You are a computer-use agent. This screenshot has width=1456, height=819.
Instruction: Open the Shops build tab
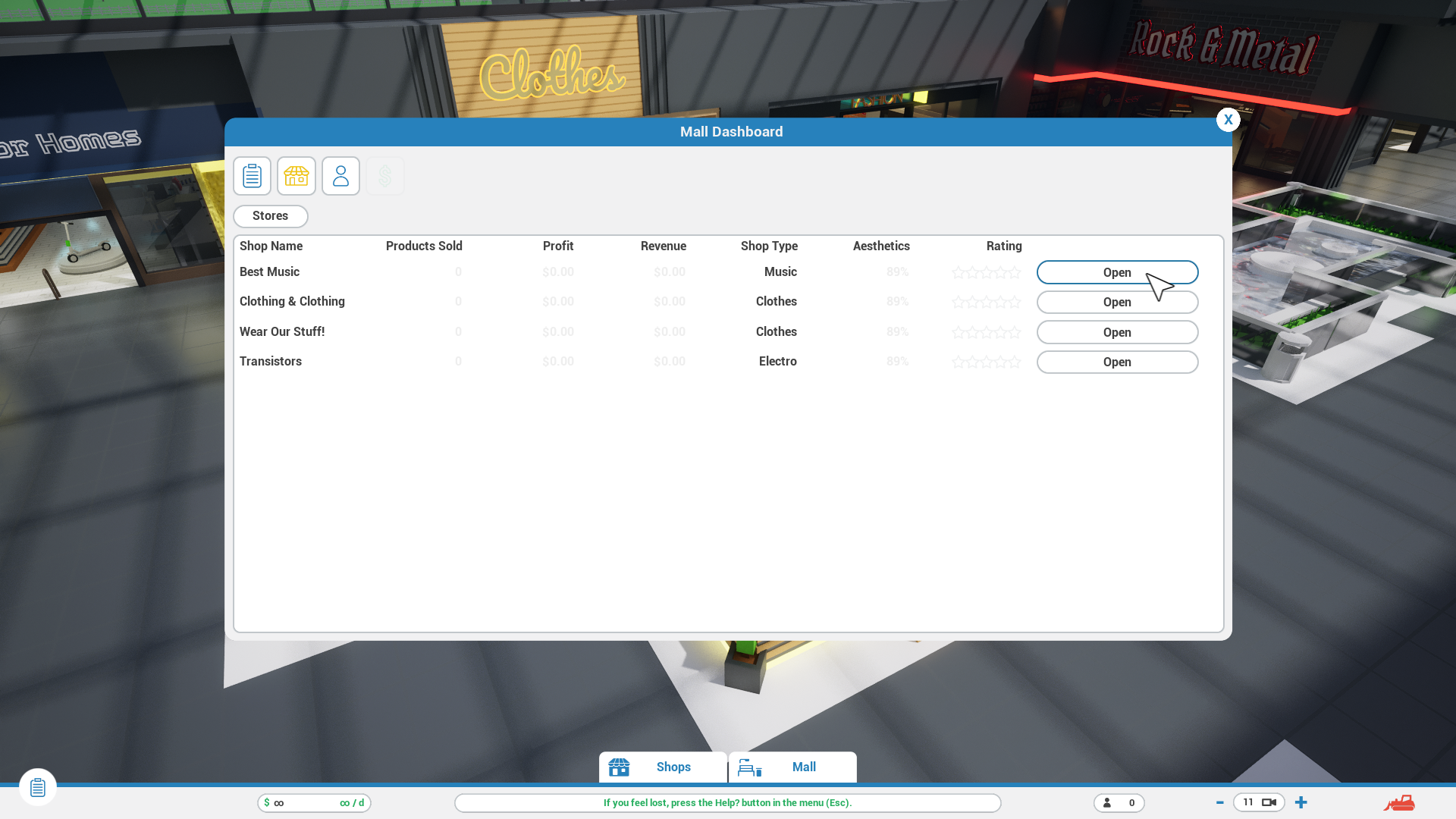click(662, 767)
